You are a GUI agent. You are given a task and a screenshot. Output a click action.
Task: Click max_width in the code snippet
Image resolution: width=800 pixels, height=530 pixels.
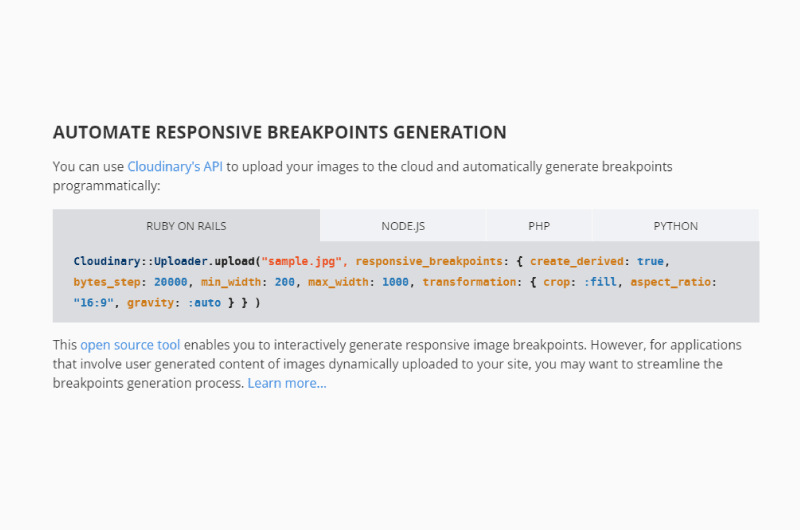click(x=338, y=282)
